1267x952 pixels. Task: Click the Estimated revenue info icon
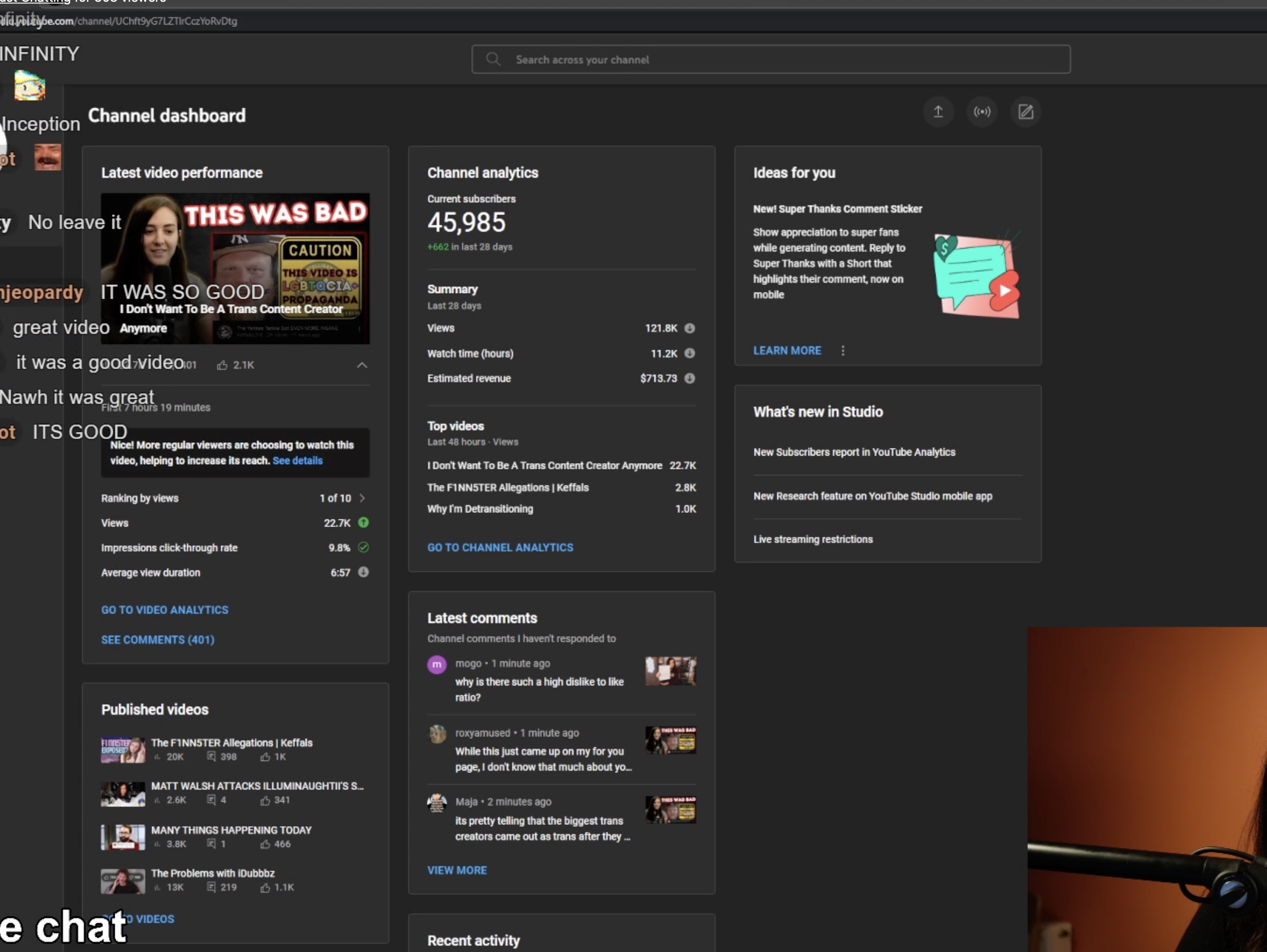(690, 378)
